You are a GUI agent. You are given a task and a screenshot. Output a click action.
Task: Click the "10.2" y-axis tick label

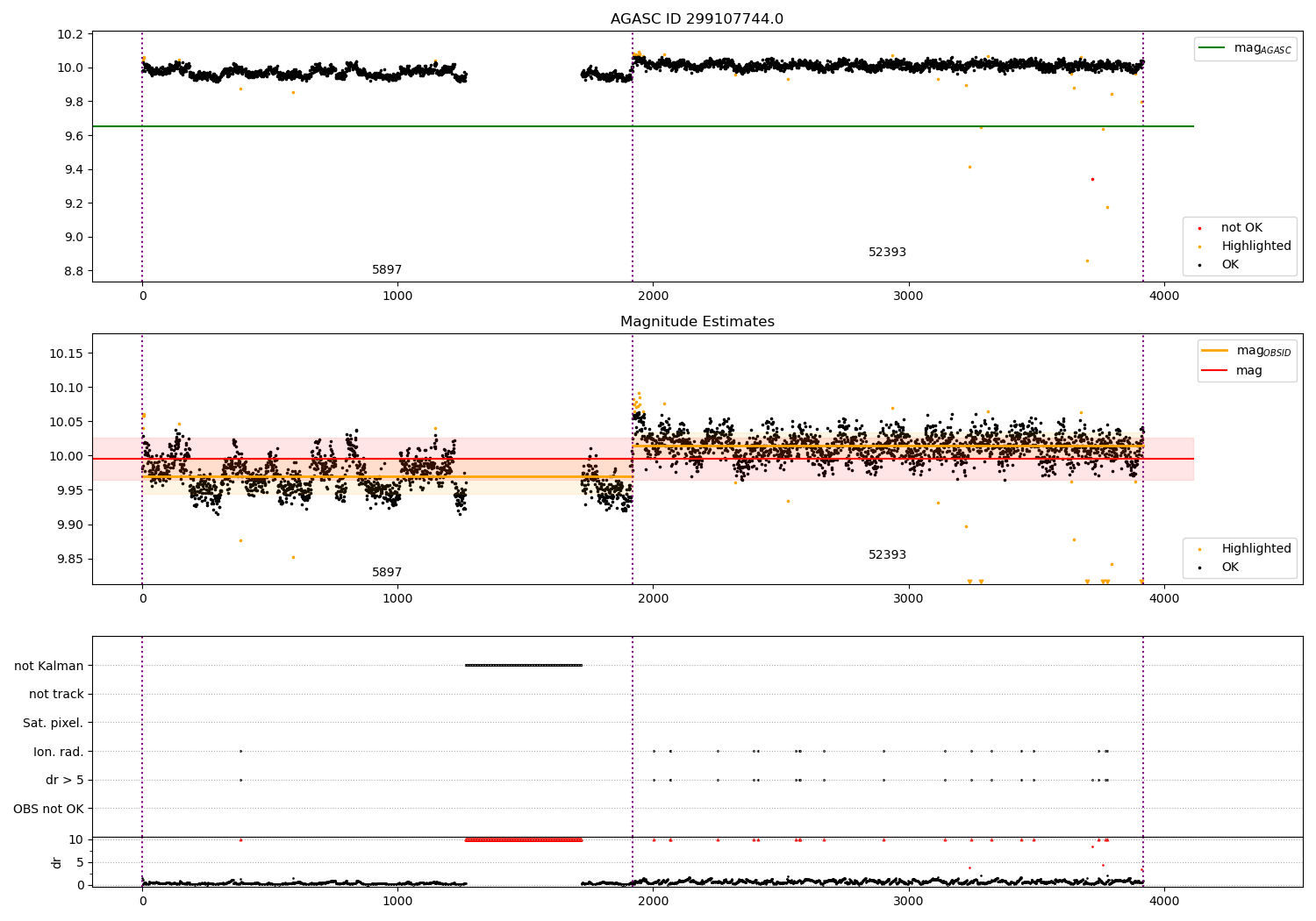(69, 34)
